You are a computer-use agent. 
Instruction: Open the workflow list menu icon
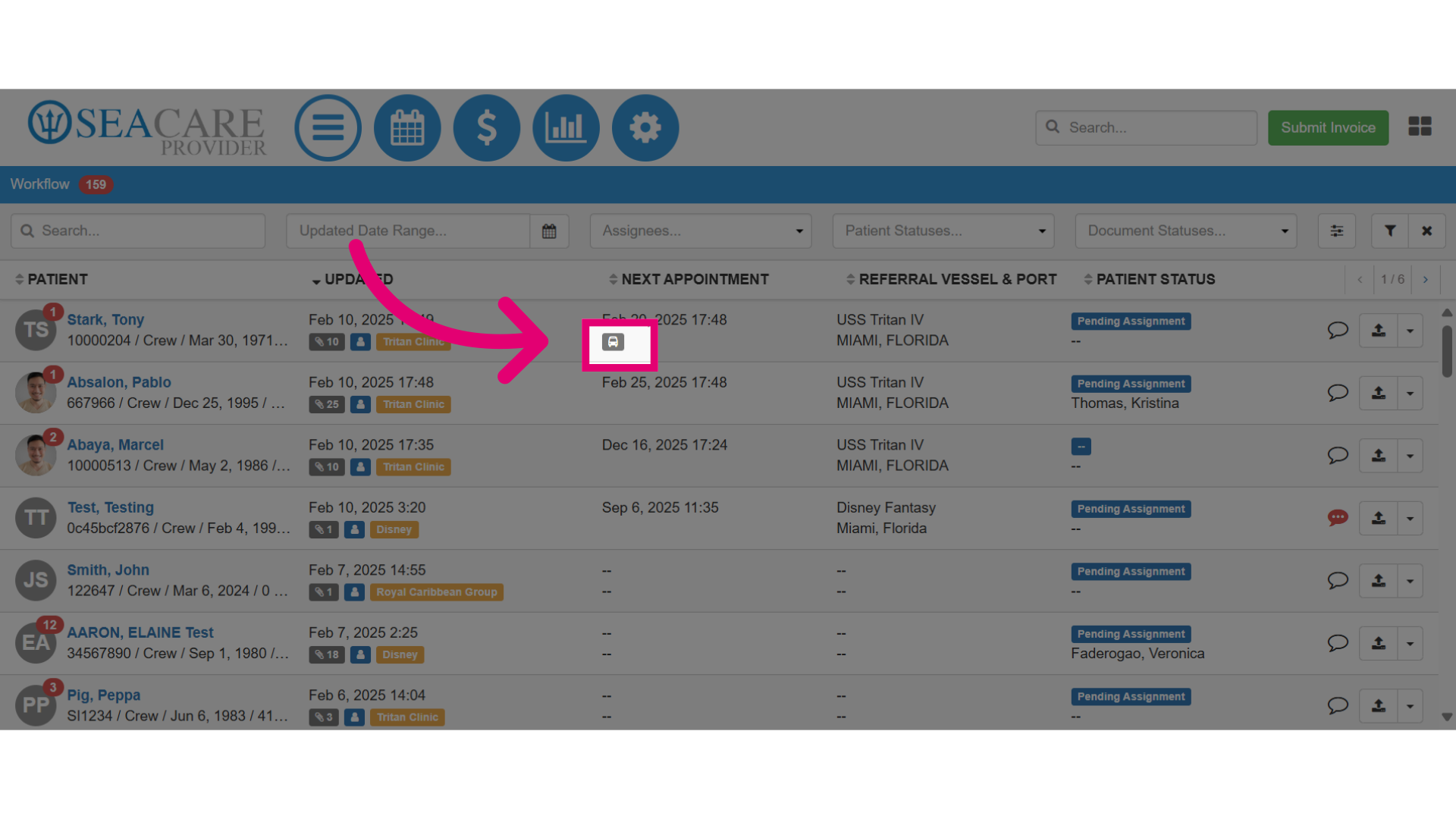328,127
